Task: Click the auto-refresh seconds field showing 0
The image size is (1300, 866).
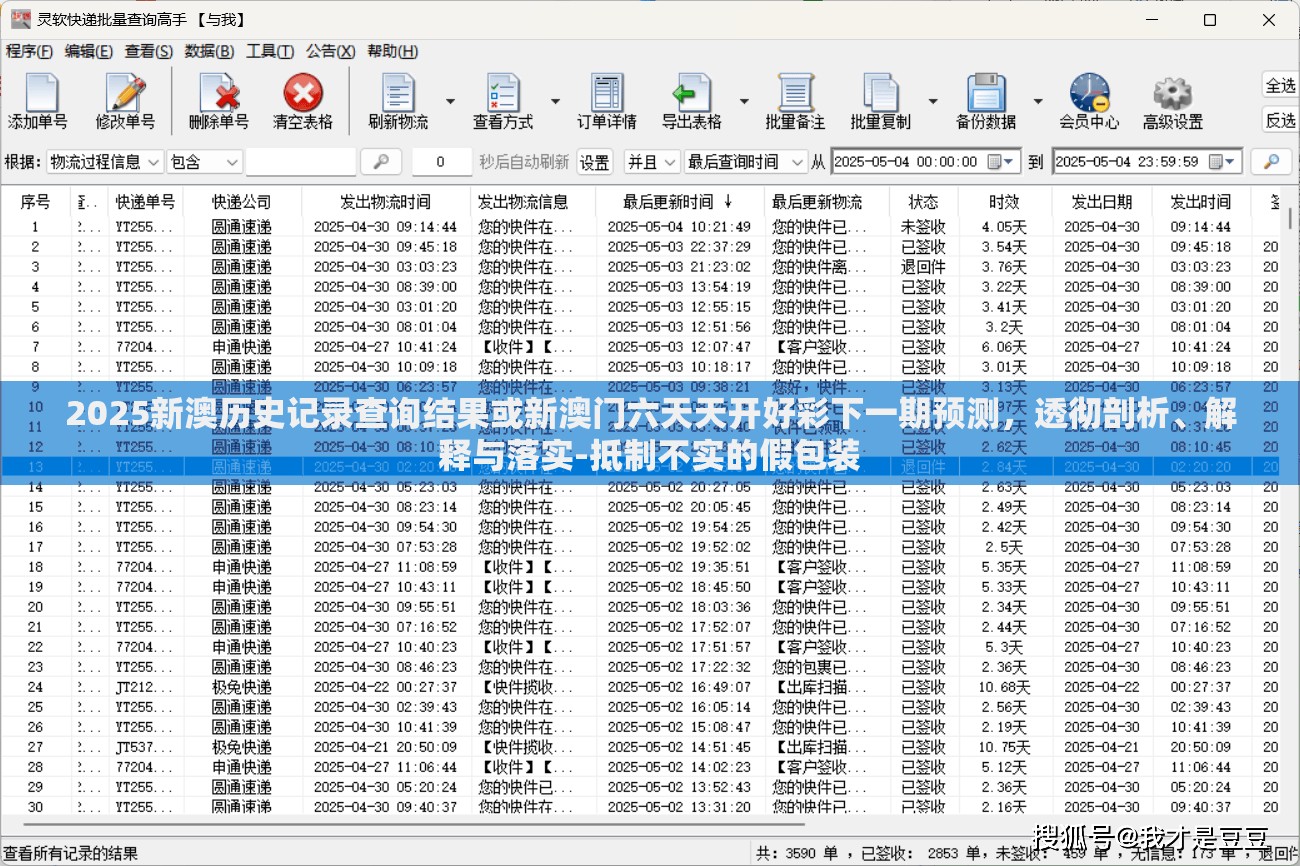Action: (x=441, y=161)
